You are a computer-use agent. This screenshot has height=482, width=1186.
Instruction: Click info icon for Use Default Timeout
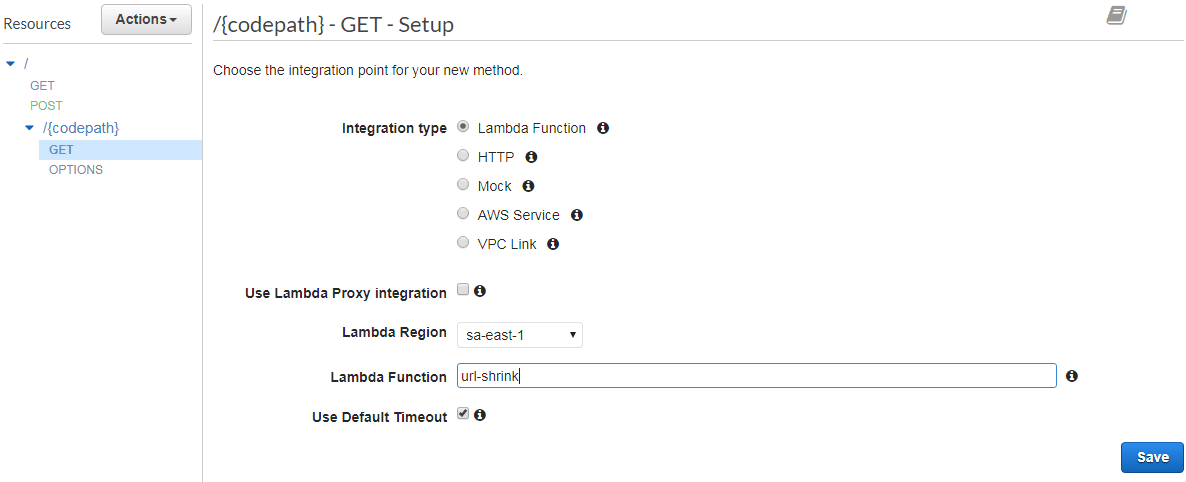[480, 415]
